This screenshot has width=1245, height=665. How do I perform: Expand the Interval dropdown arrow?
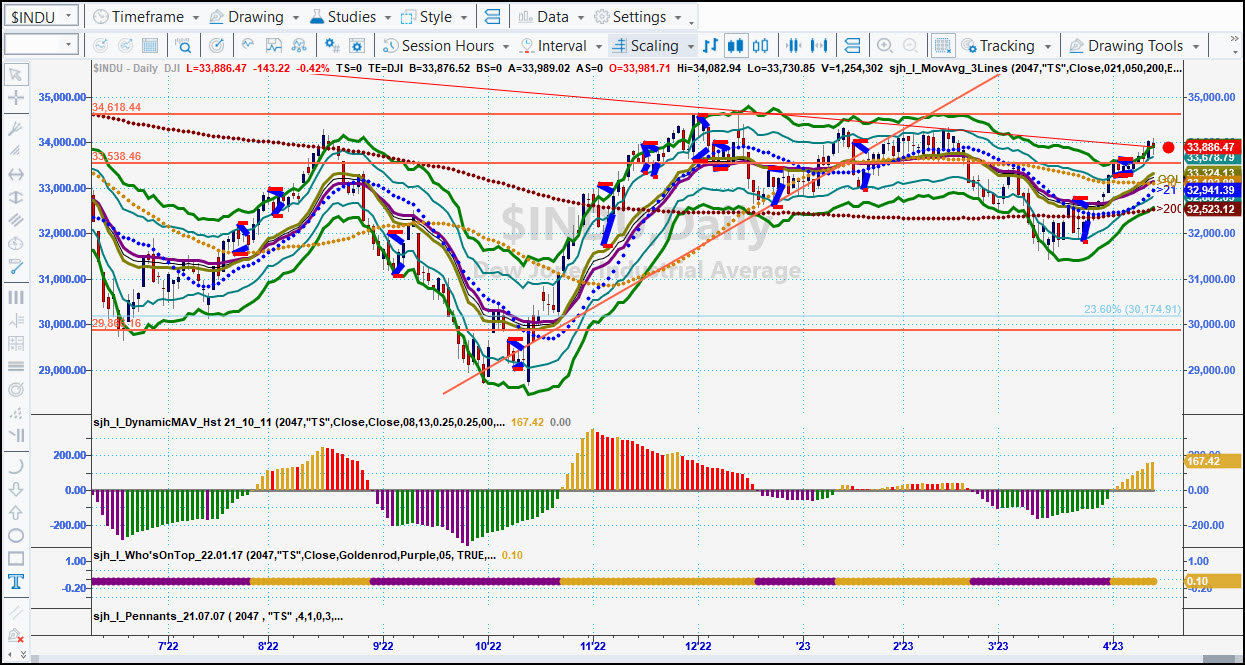pos(598,46)
